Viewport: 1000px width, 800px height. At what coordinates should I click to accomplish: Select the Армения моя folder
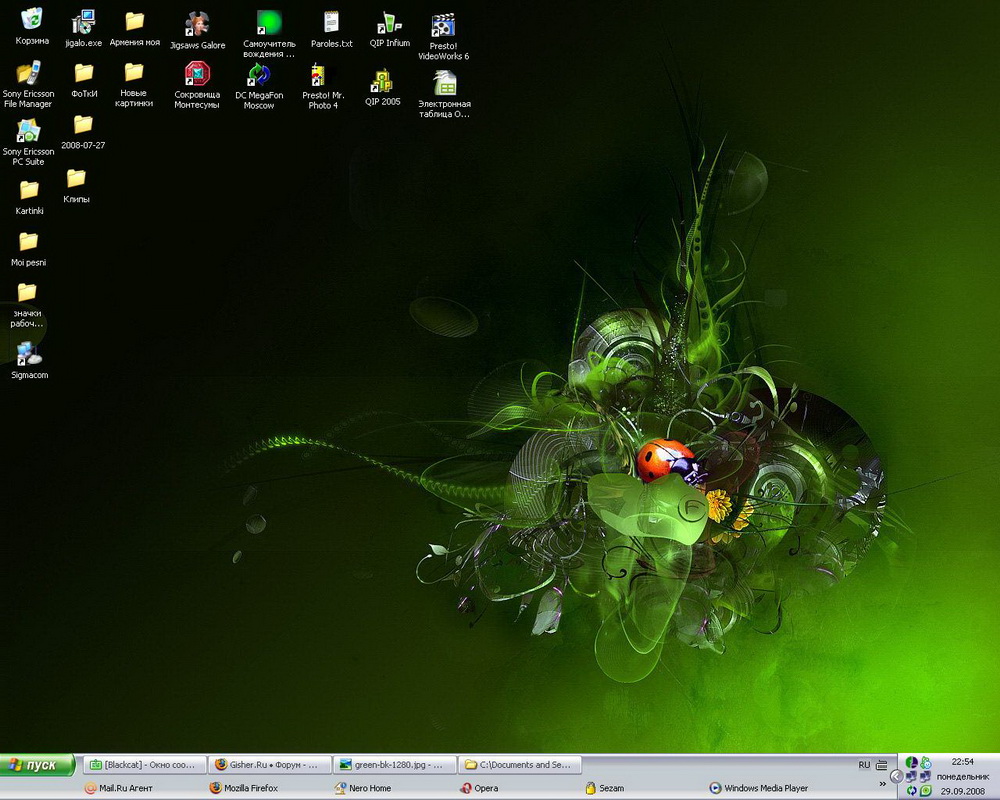(134, 22)
